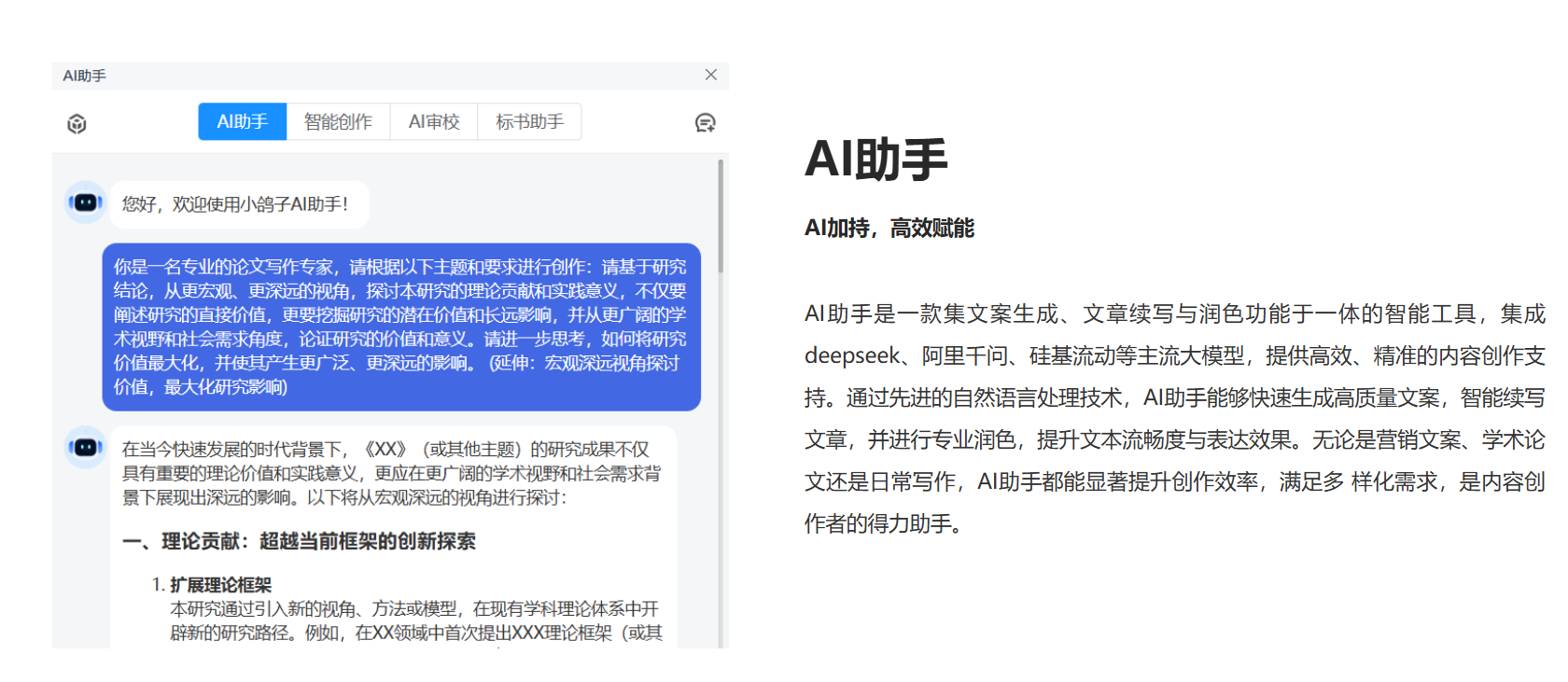Click the description paragraph mentioning deepseek
The image size is (1568, 682).
[x=1174, y=418]
